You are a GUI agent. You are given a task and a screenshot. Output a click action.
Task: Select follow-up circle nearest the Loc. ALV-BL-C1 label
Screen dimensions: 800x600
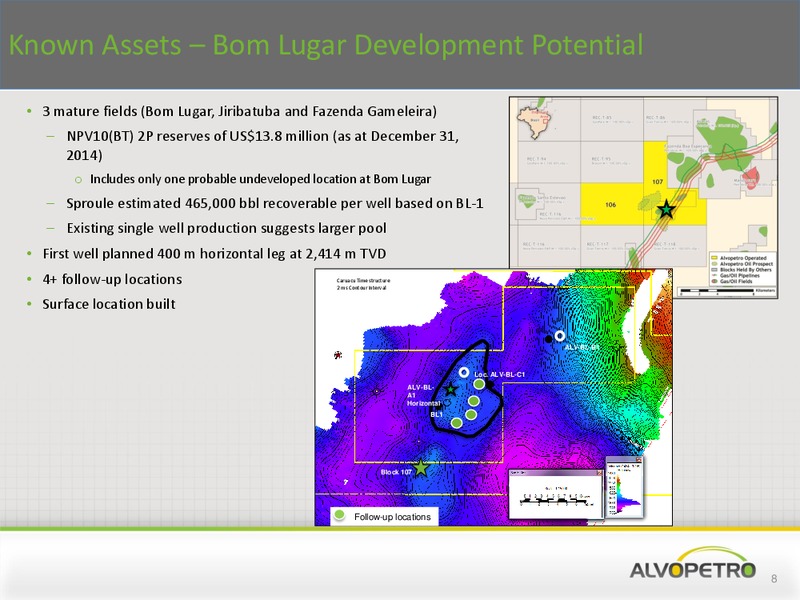pyautogui.click(x=479, y=384)
